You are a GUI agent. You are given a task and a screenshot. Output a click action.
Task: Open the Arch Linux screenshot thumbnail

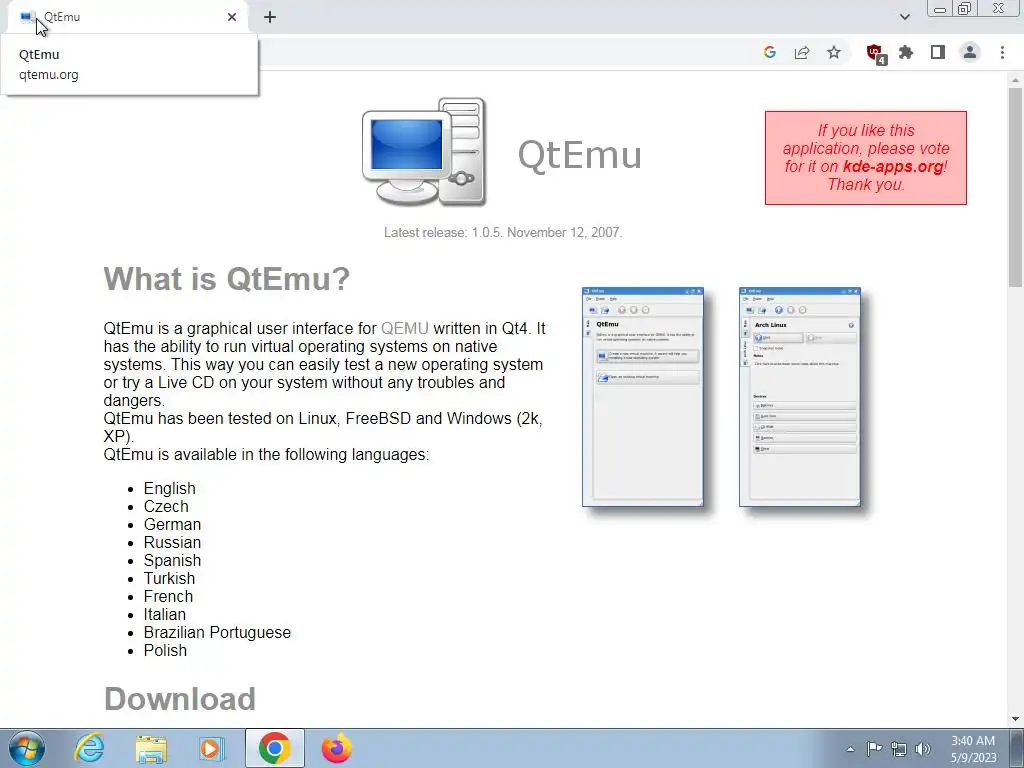tap(800, 397)
